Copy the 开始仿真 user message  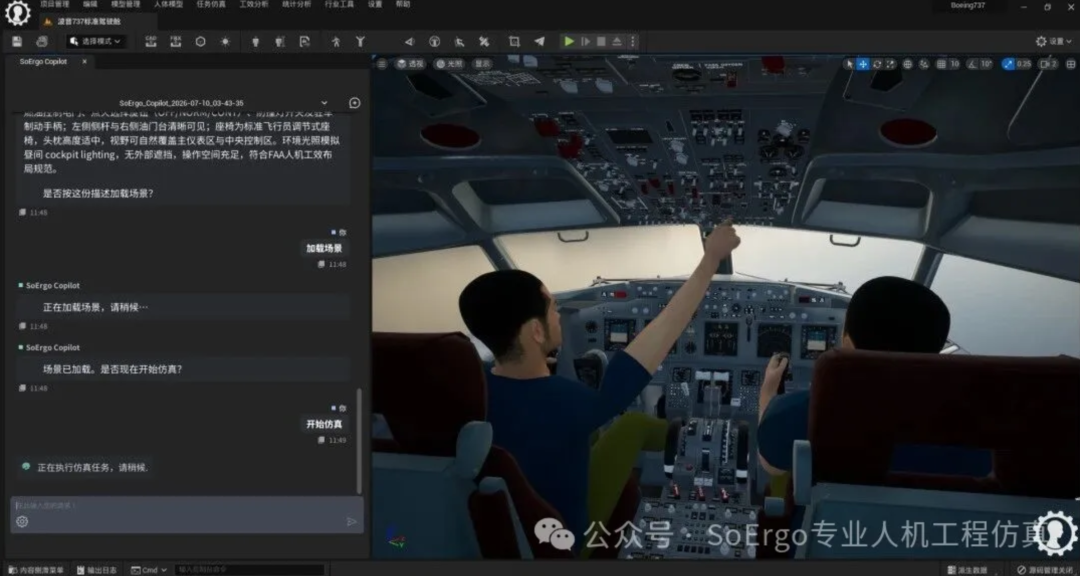click(322, 440)
